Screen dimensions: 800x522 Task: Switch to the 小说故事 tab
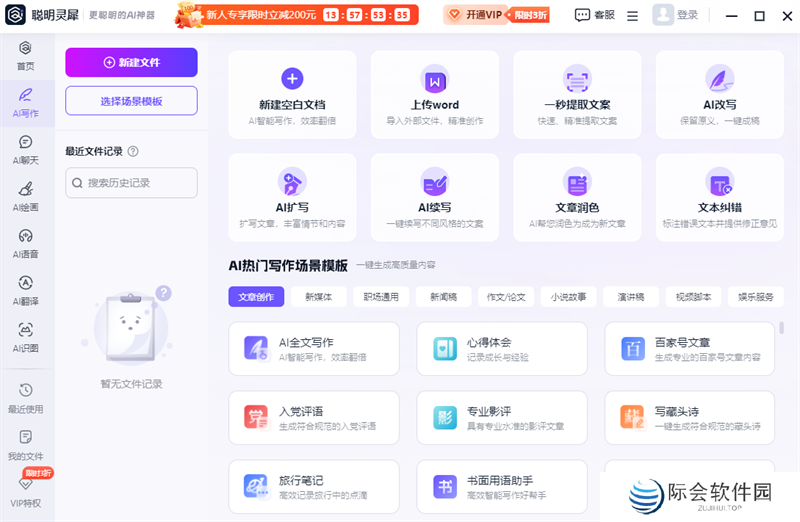[x=568, y=296]
